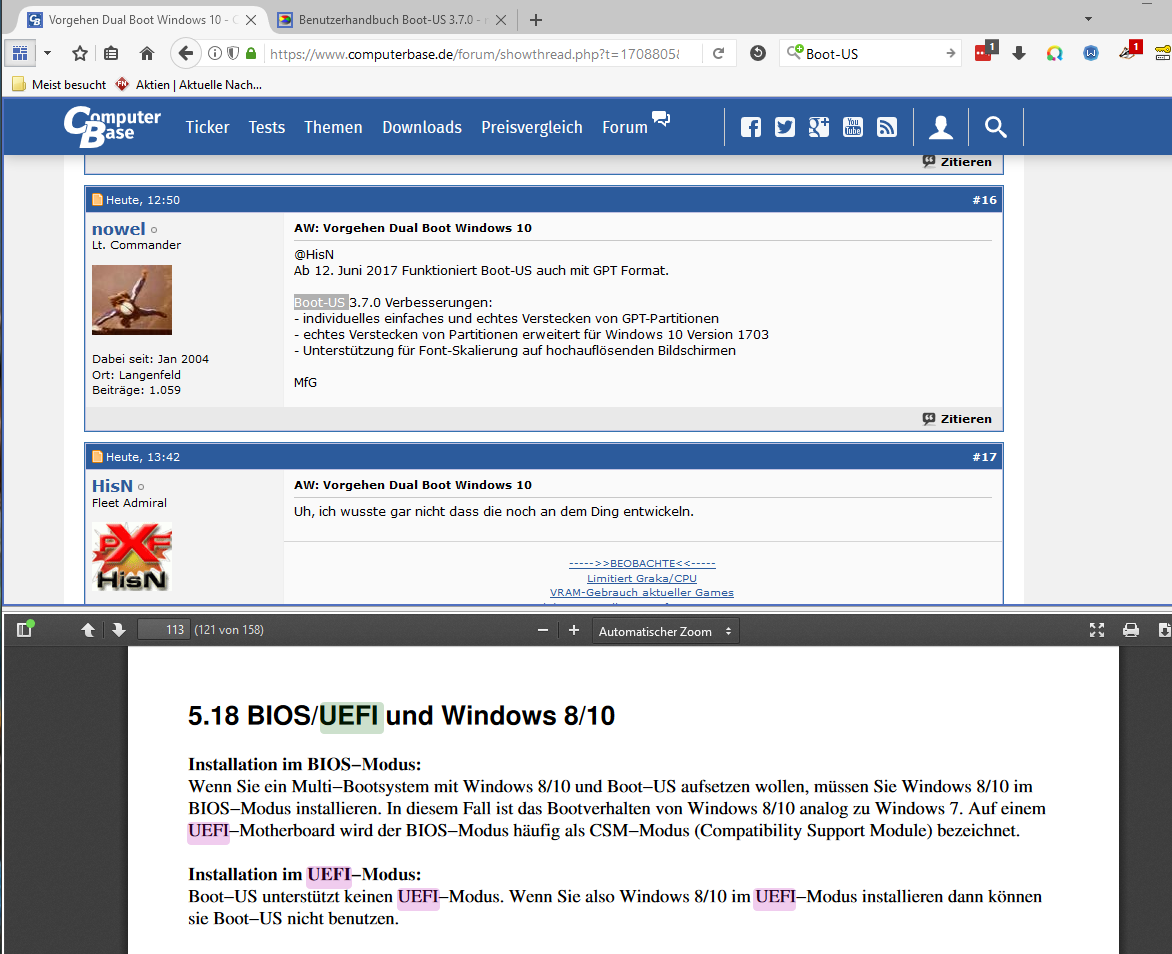Open the Ticker menu item
1172x954 pixels.
[207, 127]
